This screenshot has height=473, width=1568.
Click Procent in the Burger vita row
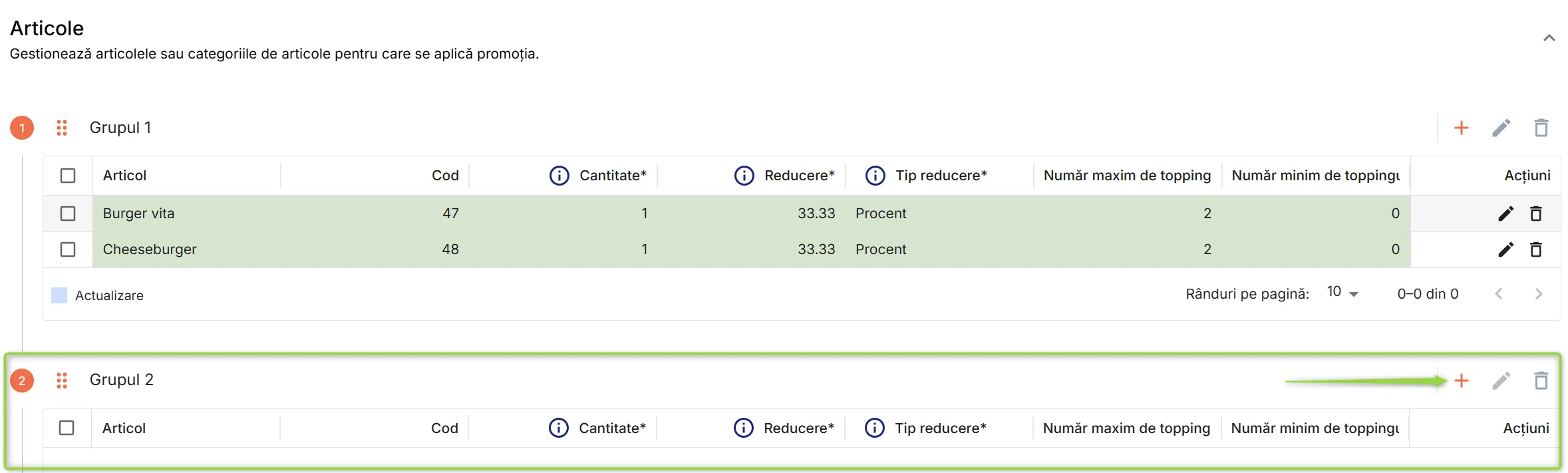tap(881, 214)
